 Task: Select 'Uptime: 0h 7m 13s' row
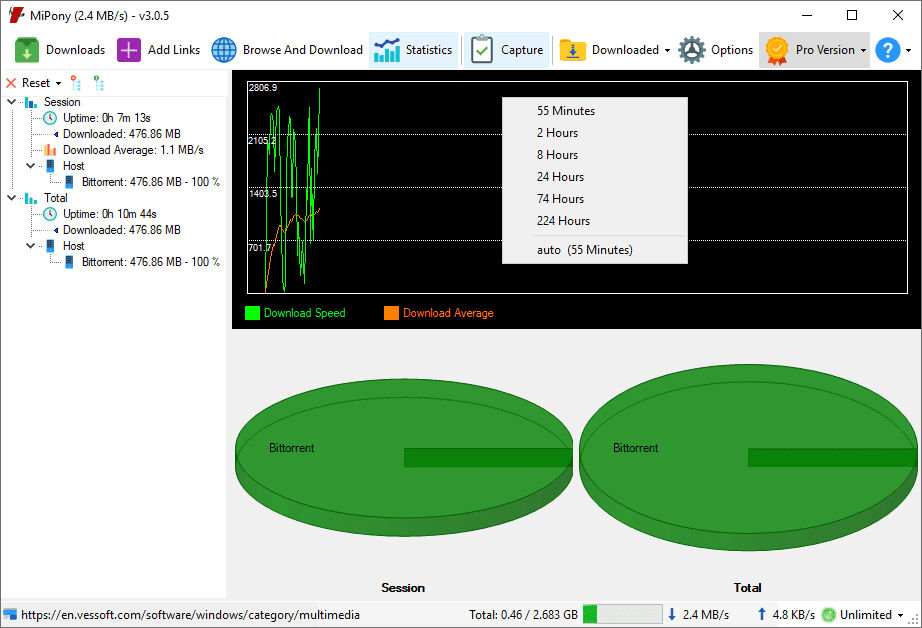coord(106,118)
